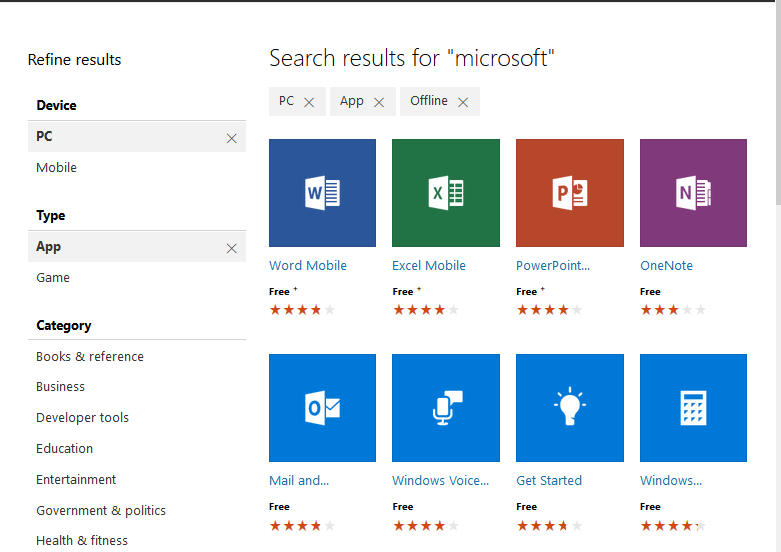This screenshot has height=552, width=781.
Task: Open the Mail and Calendar app tile
Action: 322,408
